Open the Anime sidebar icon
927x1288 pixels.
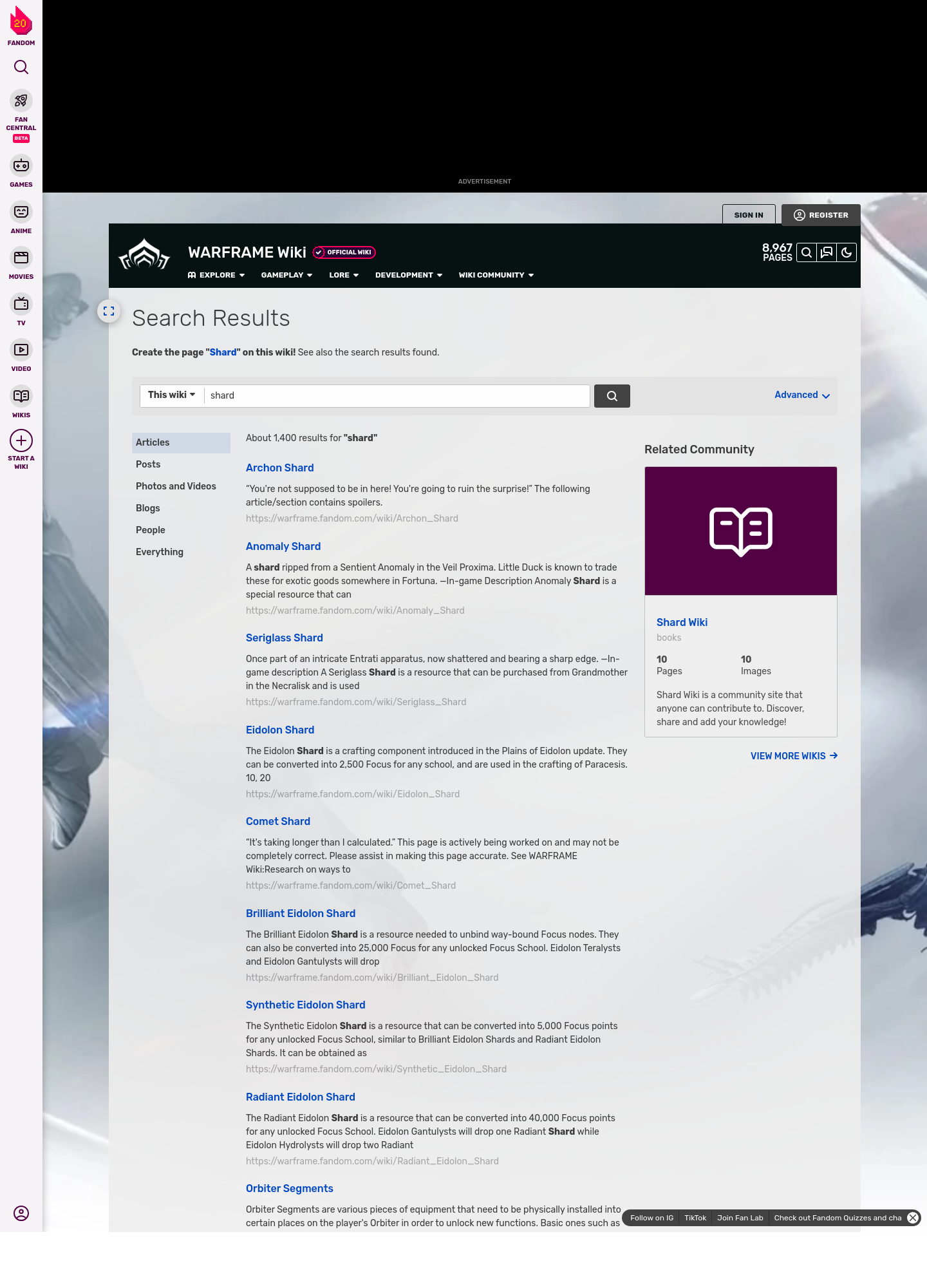click(x=21, y=212)
